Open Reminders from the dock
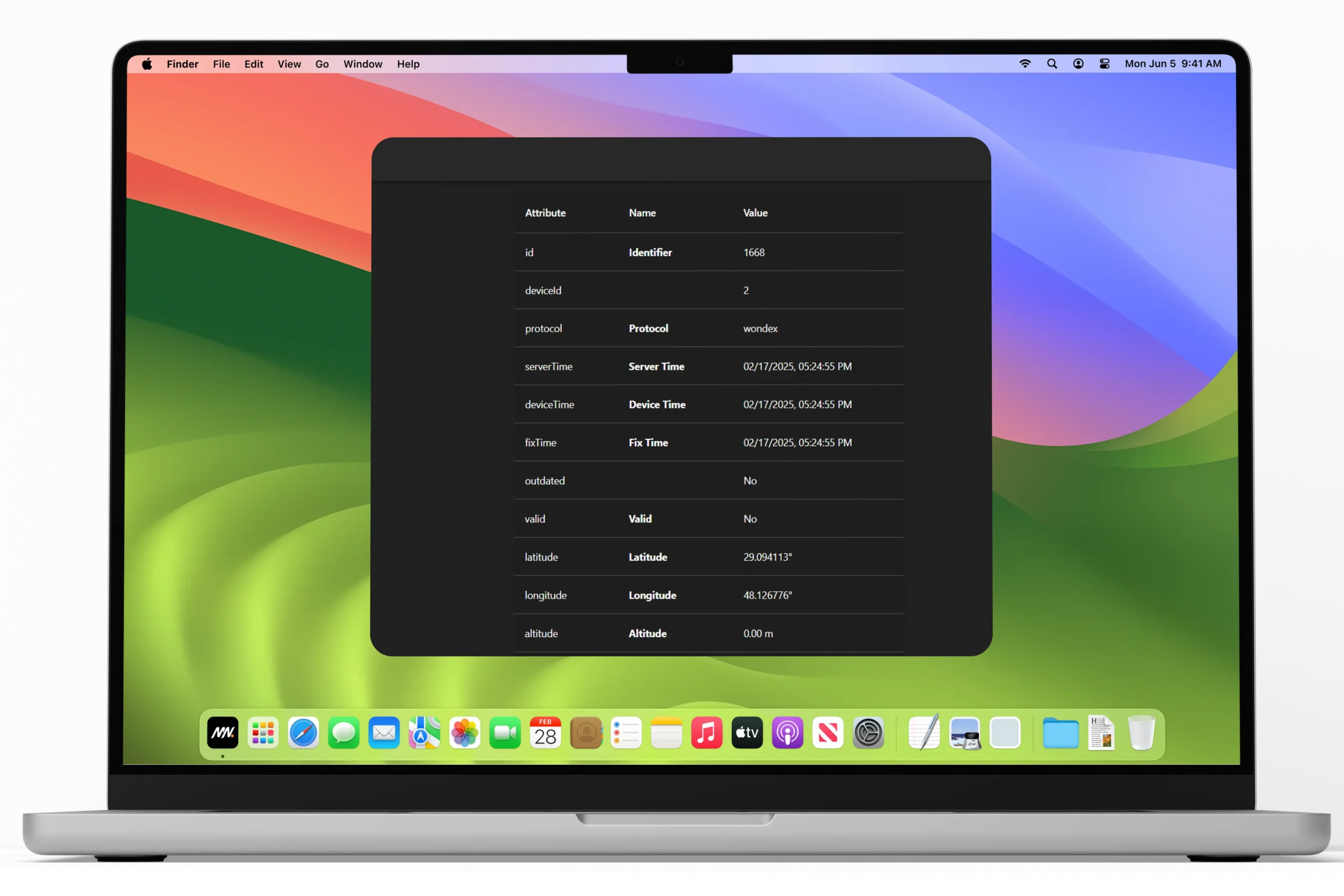 pyautogui.click(x=626, y=732)
